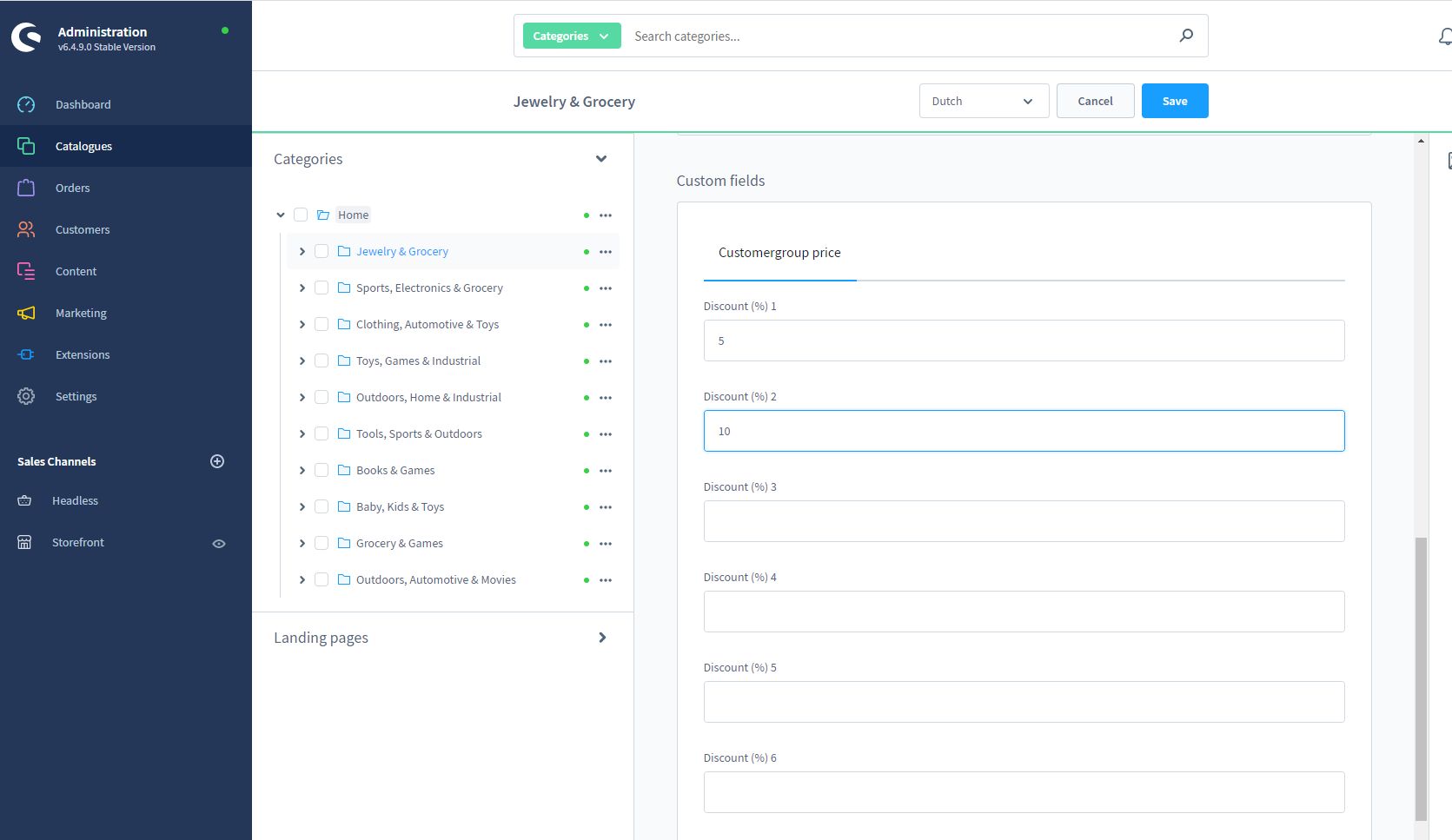This screenshot has width=1452, height=840.
Task: Open context menu for Sports, Electronics & Grocery
Action: pyautogui.click(x=606, y=288)
